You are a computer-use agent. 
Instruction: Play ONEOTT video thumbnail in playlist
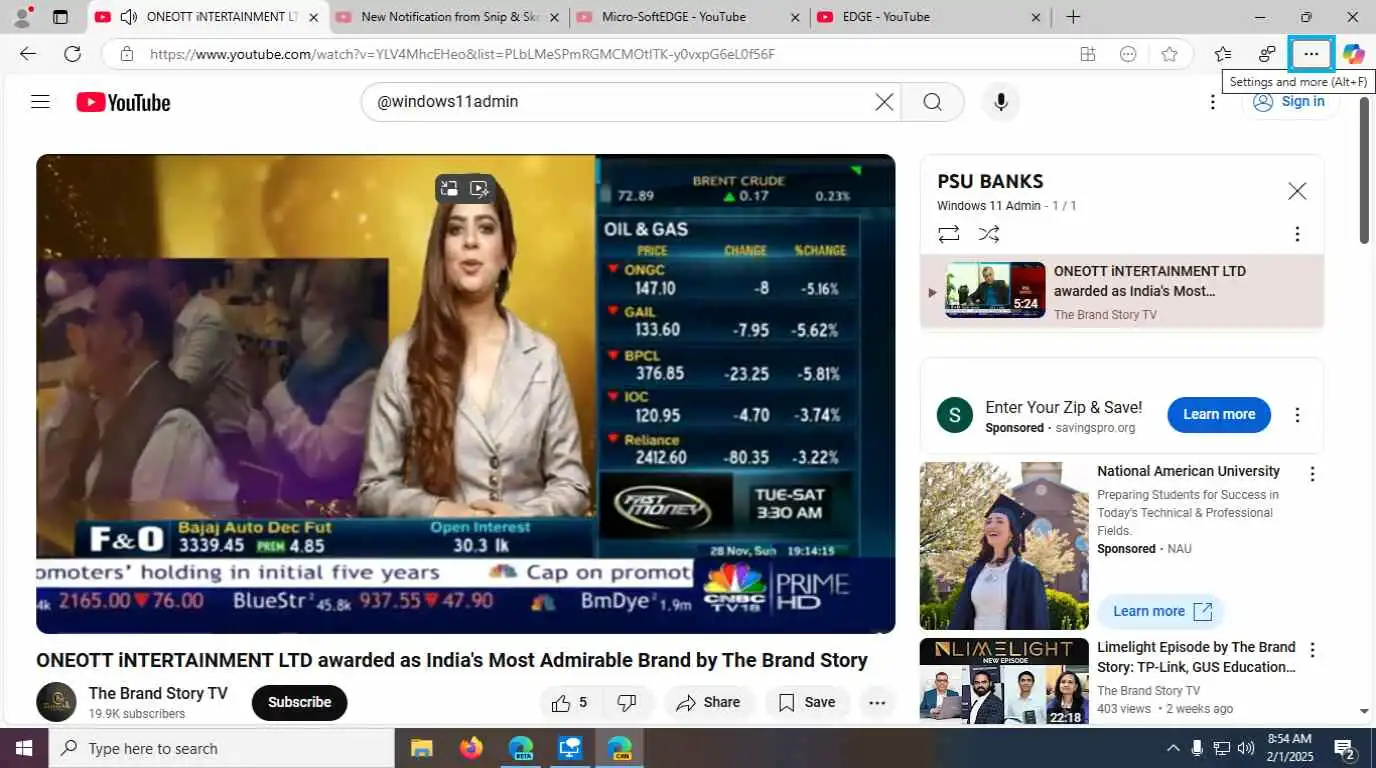pos(995,290)
